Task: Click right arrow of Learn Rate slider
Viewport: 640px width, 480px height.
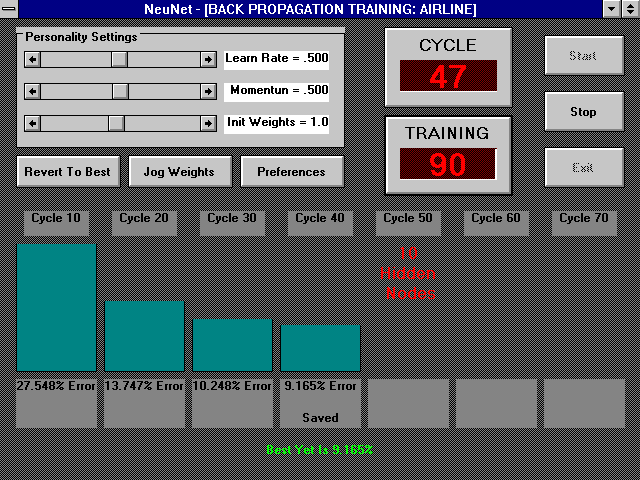Action: pos(209,60)
